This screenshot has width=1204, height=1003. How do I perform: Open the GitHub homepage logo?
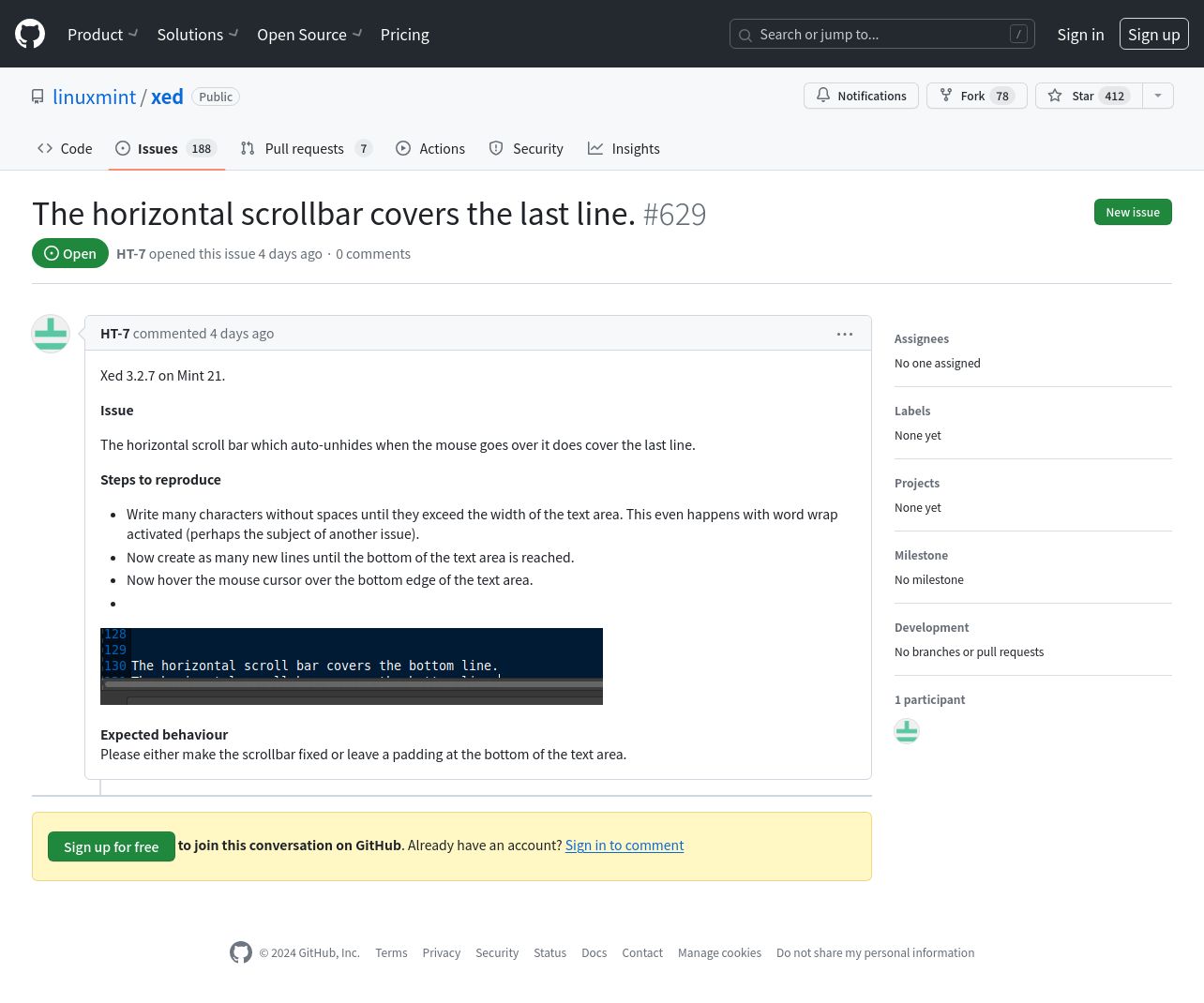coord(30,34)
